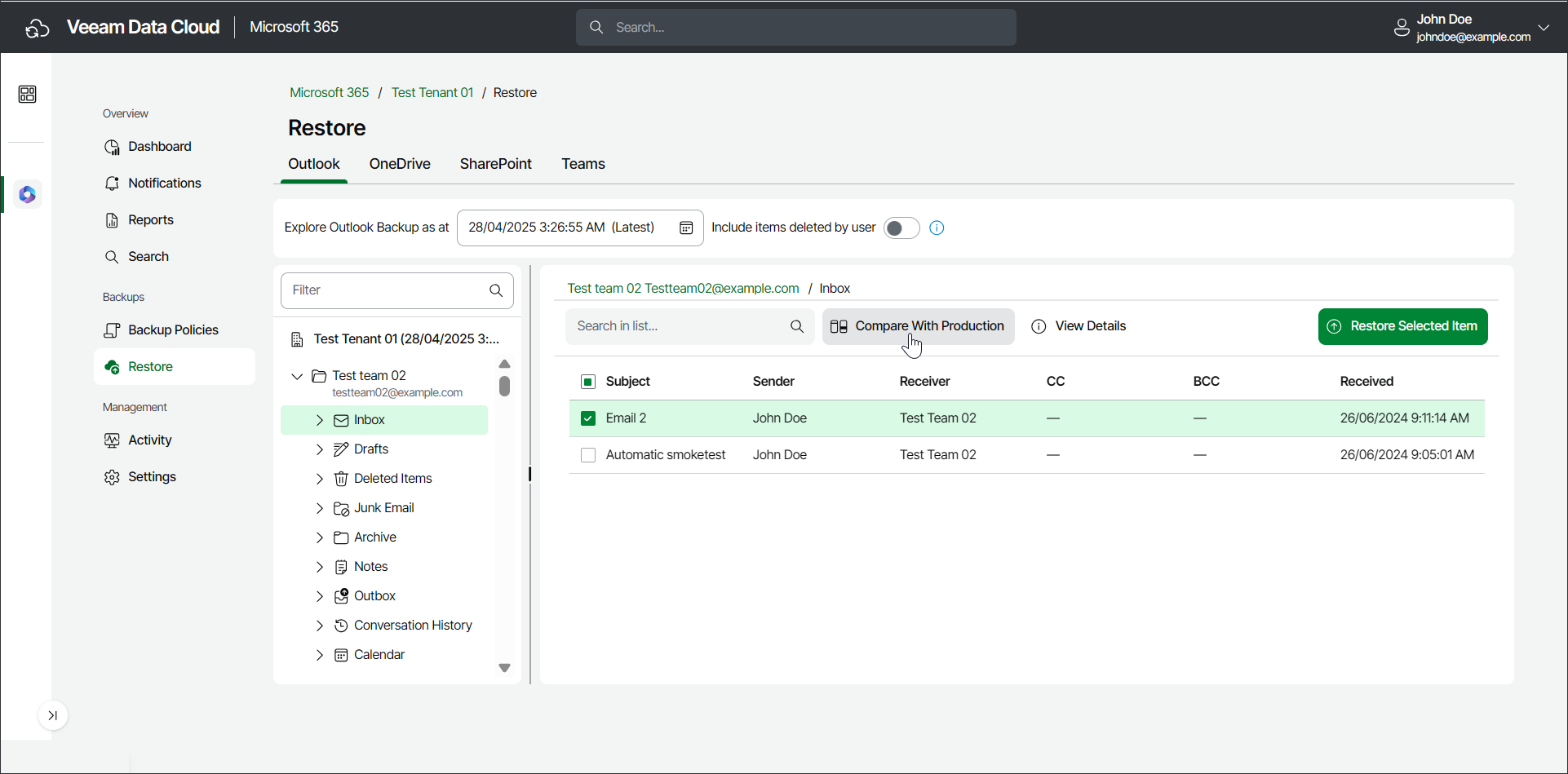Check the Automatic smoketest row checkbox
Screen dimensions: 1568x774
click(x=587, y=455)
